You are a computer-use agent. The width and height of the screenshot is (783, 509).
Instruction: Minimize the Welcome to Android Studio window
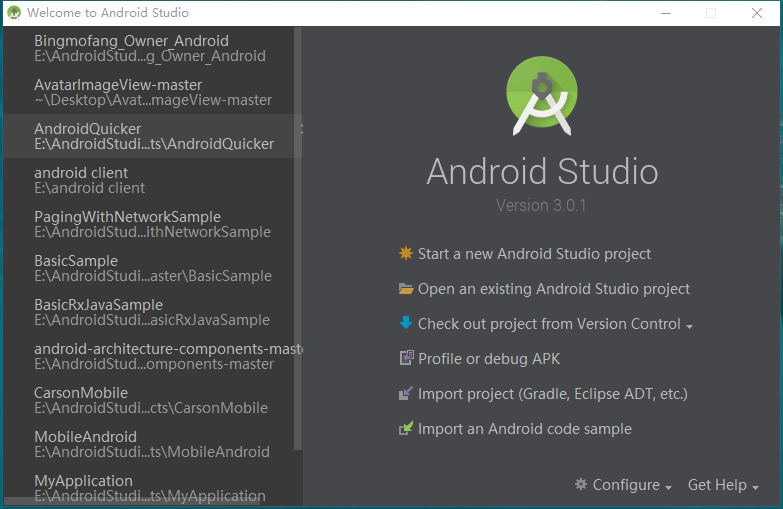pos(666,13)
